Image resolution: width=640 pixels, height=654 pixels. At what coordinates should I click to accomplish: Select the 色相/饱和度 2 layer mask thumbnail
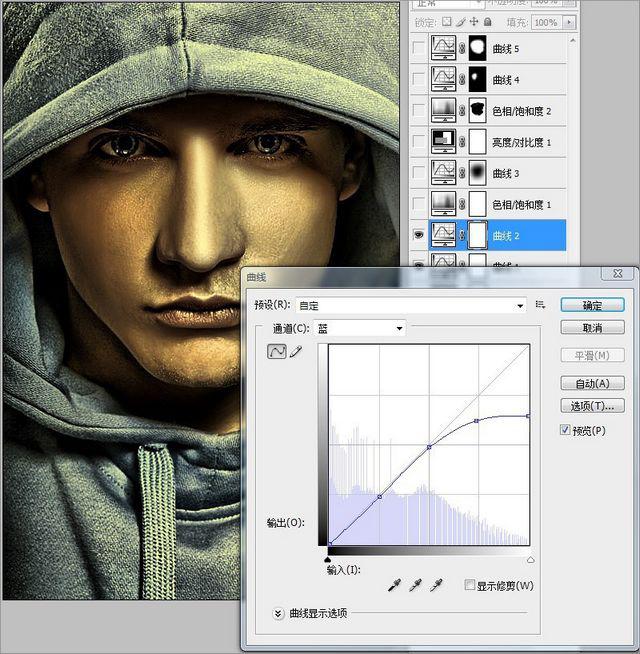(x=476, y=110)
